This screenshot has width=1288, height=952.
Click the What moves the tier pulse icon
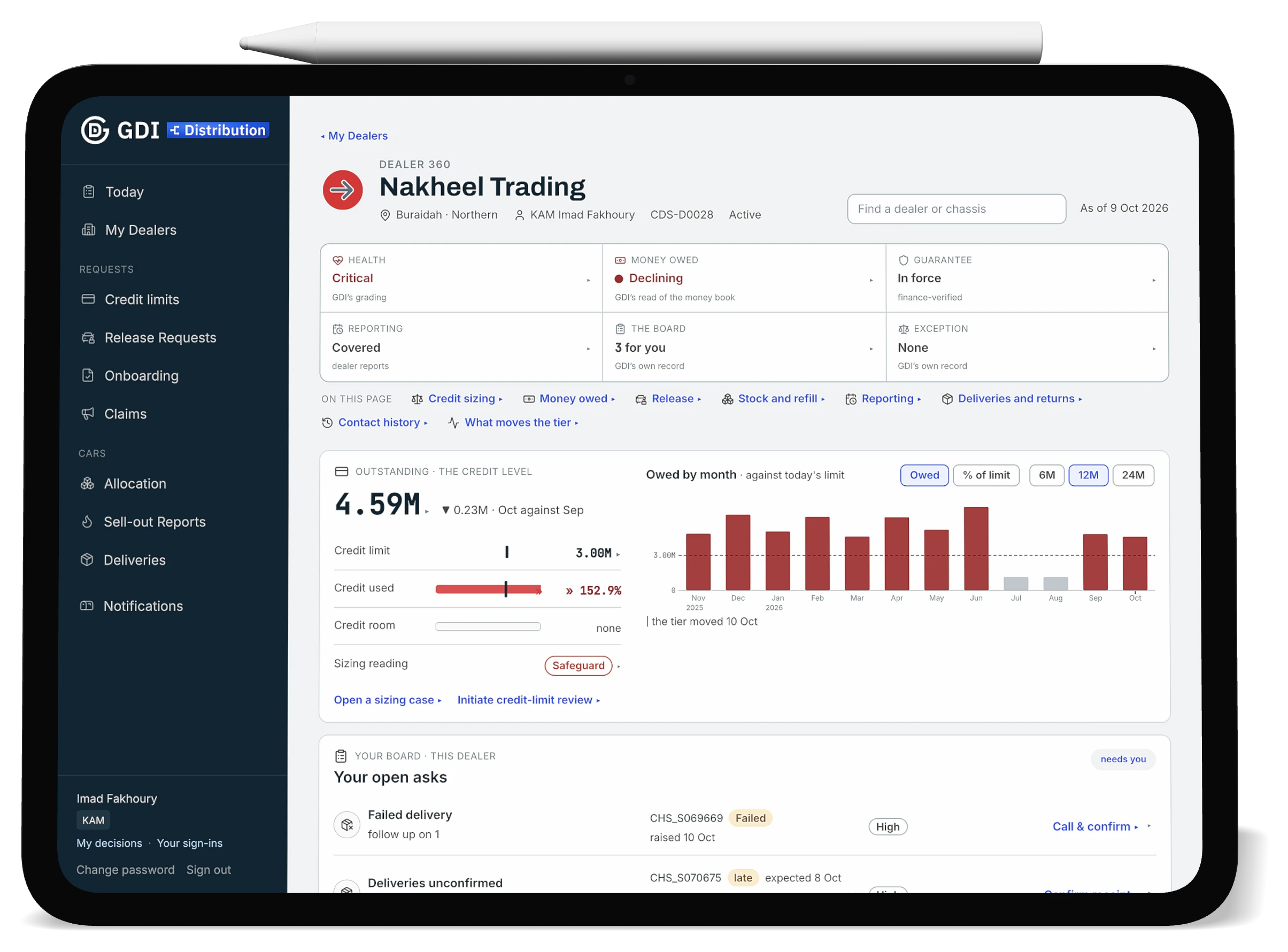pyautogui.click(x=453, y=423)
